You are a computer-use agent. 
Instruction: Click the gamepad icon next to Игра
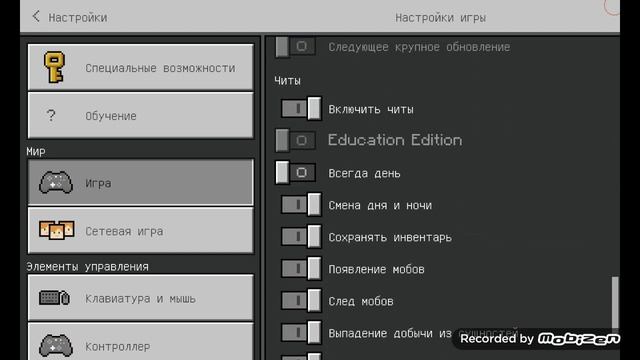[x=56, y=182]
